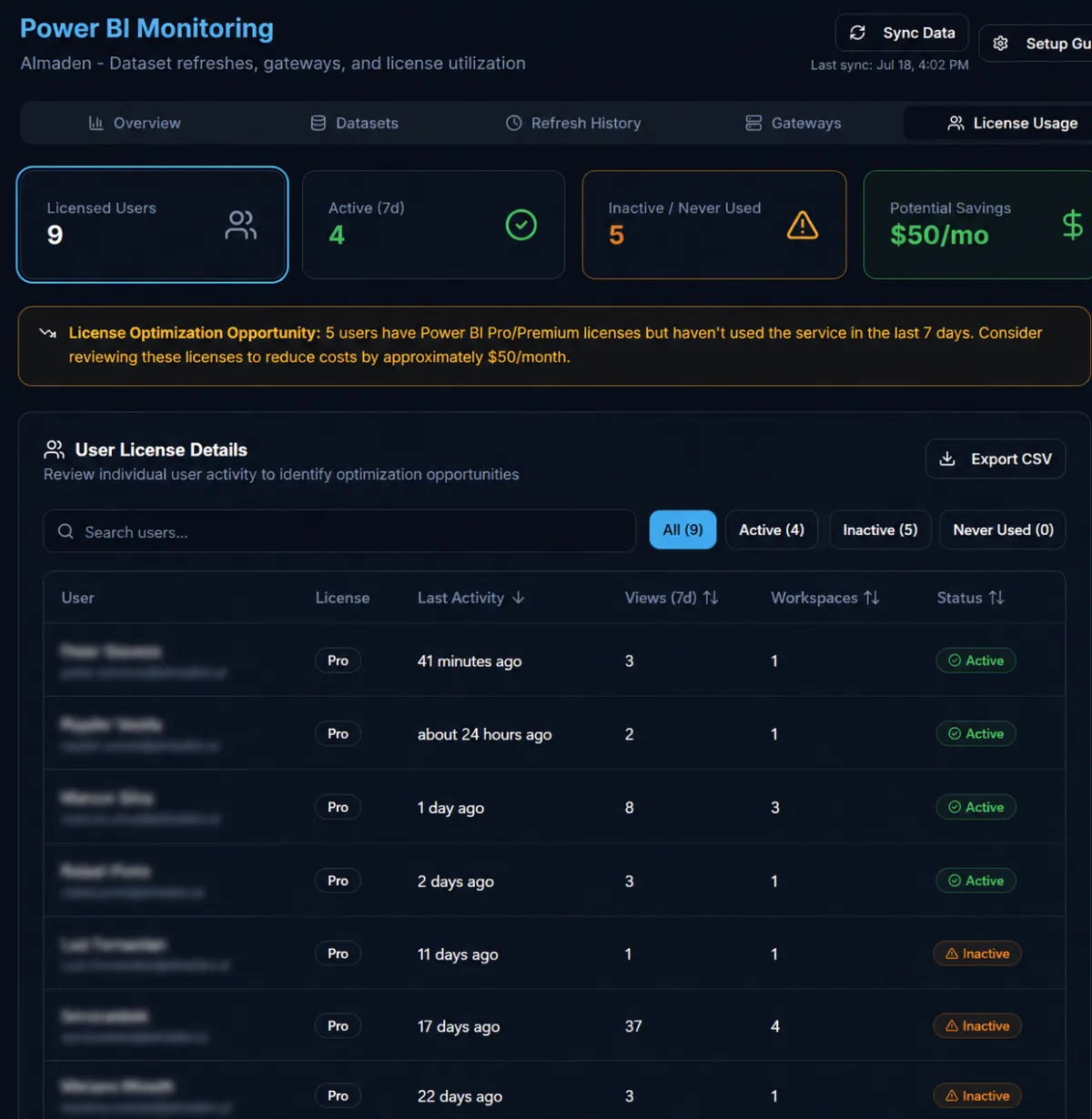Click the License Usage users icon
Viewport: 1092px width, 1119px height.
tap(955, 123)
